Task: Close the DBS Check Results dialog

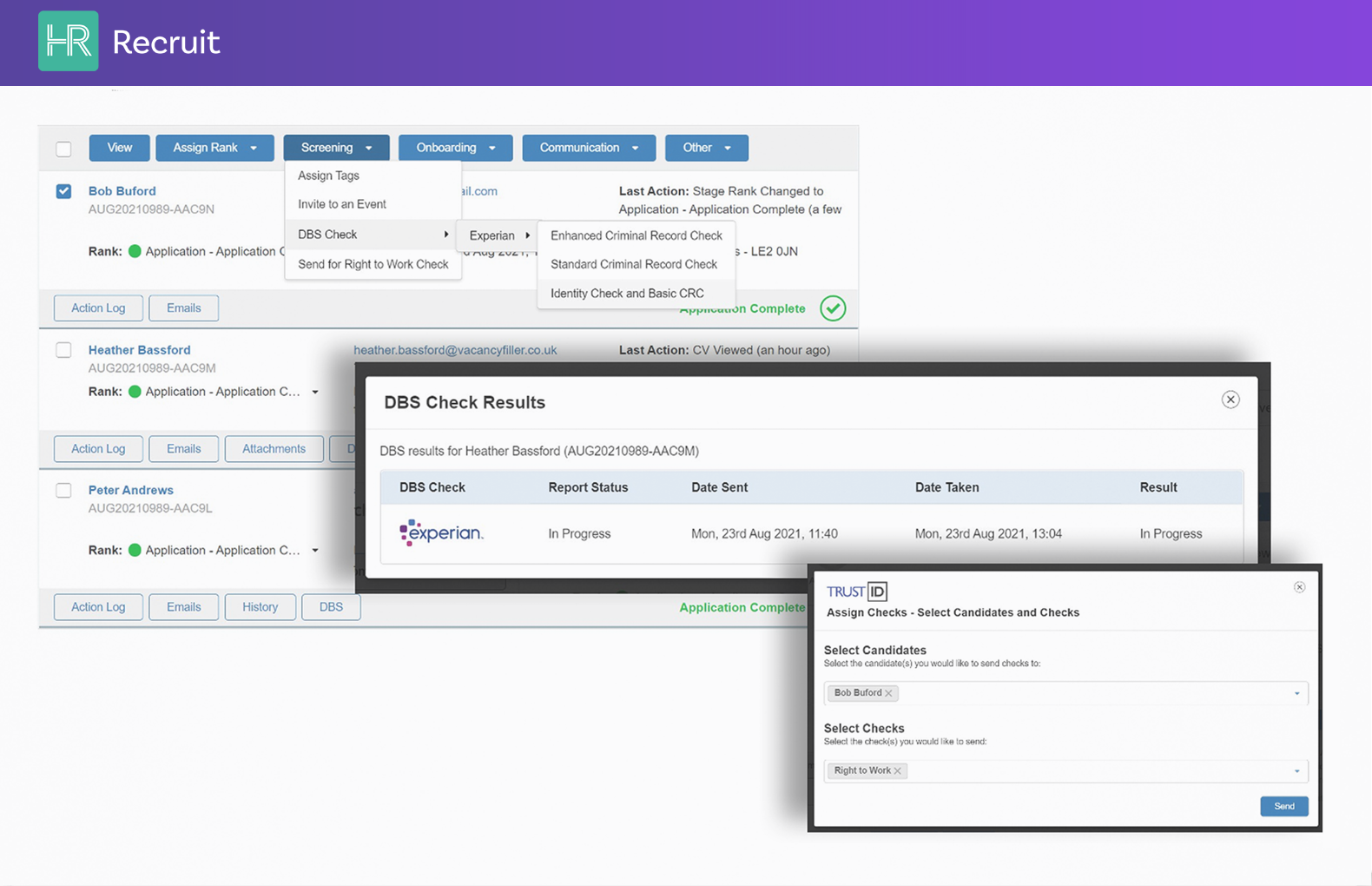Action: (1230, 400)
